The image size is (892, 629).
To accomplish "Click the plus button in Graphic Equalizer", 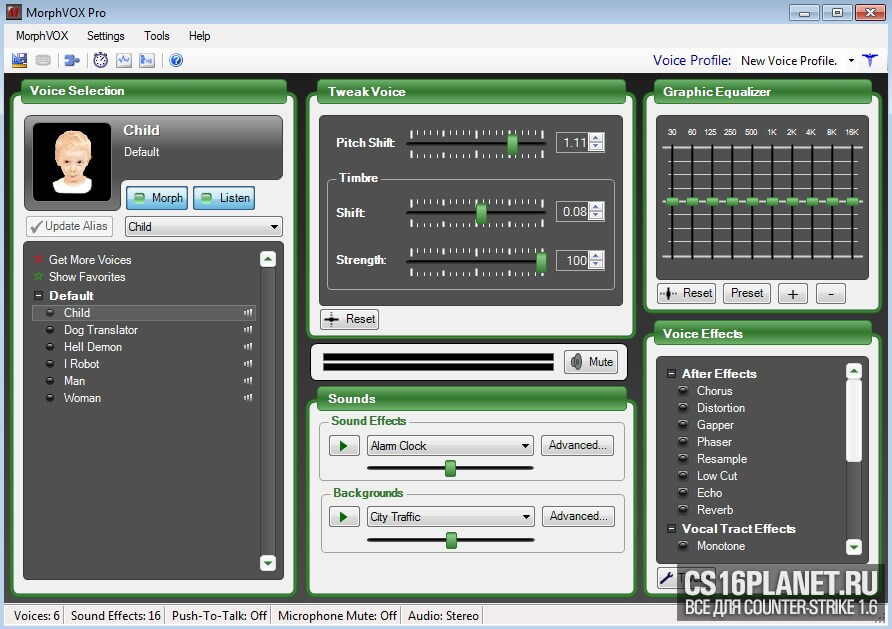I will click(793, 294).
